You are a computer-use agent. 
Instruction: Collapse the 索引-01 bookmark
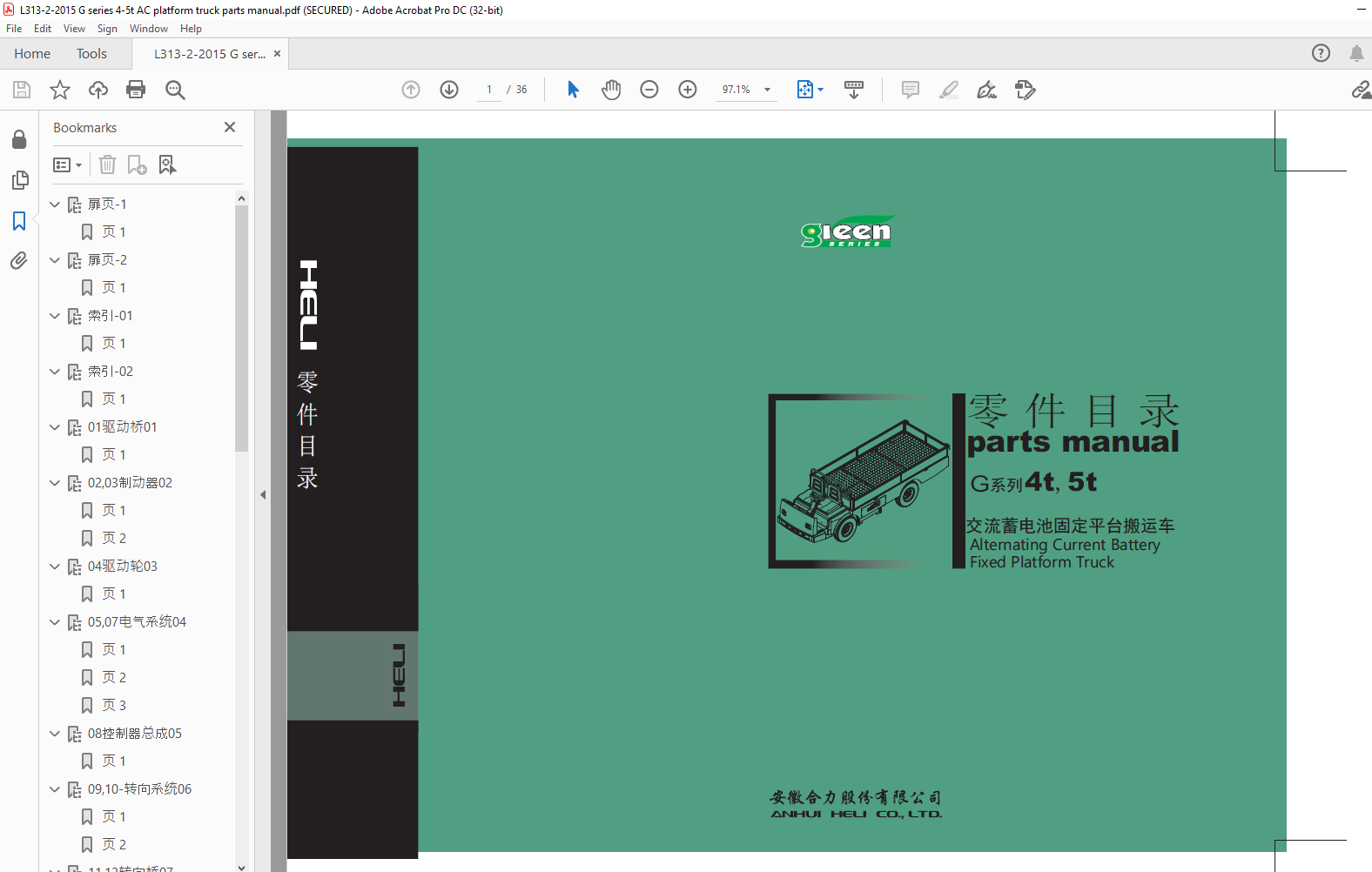click(x=55, y=316)
